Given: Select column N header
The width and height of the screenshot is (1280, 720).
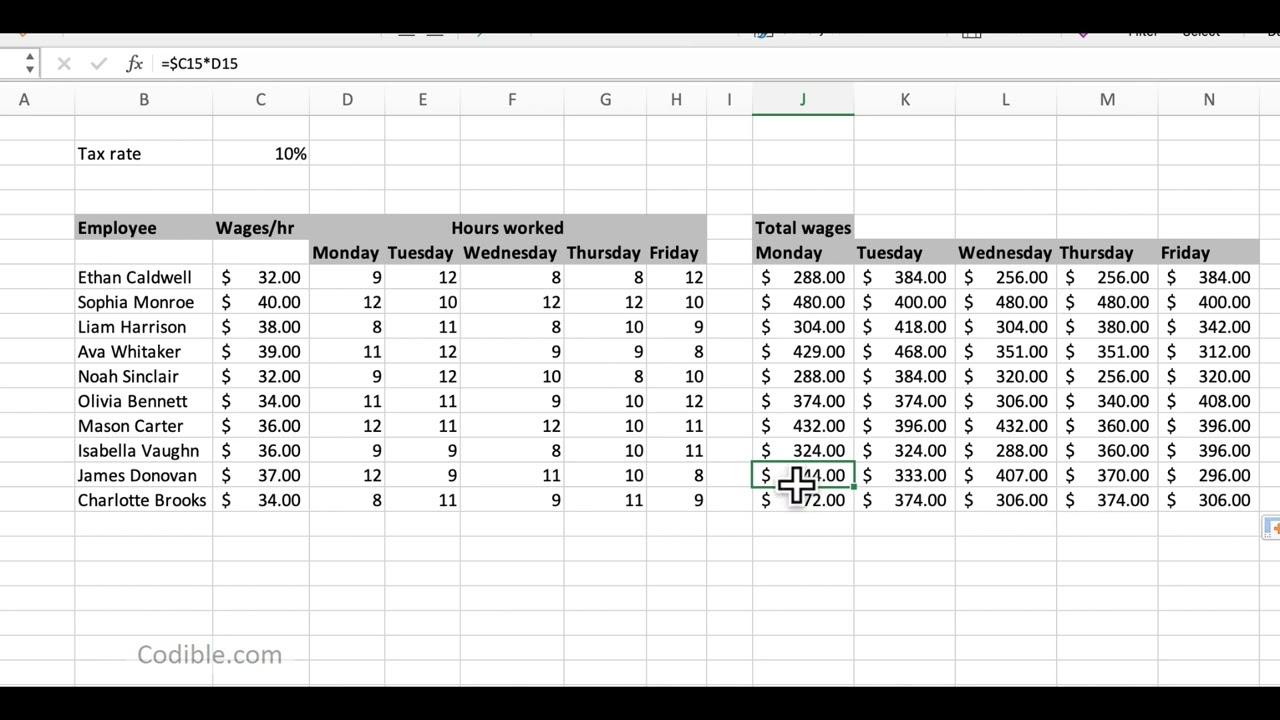Looking at the screenshot, I should [1209, 100].
